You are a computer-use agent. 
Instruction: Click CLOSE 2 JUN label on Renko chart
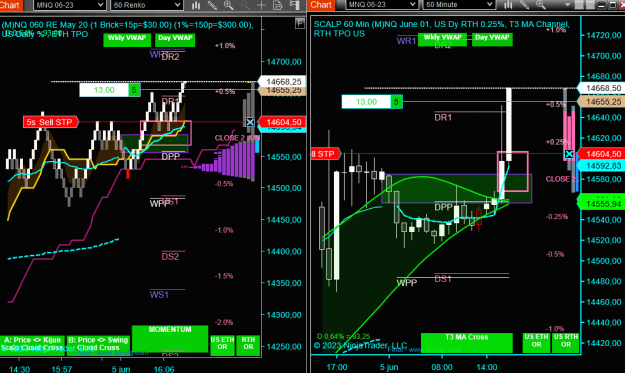237,138
